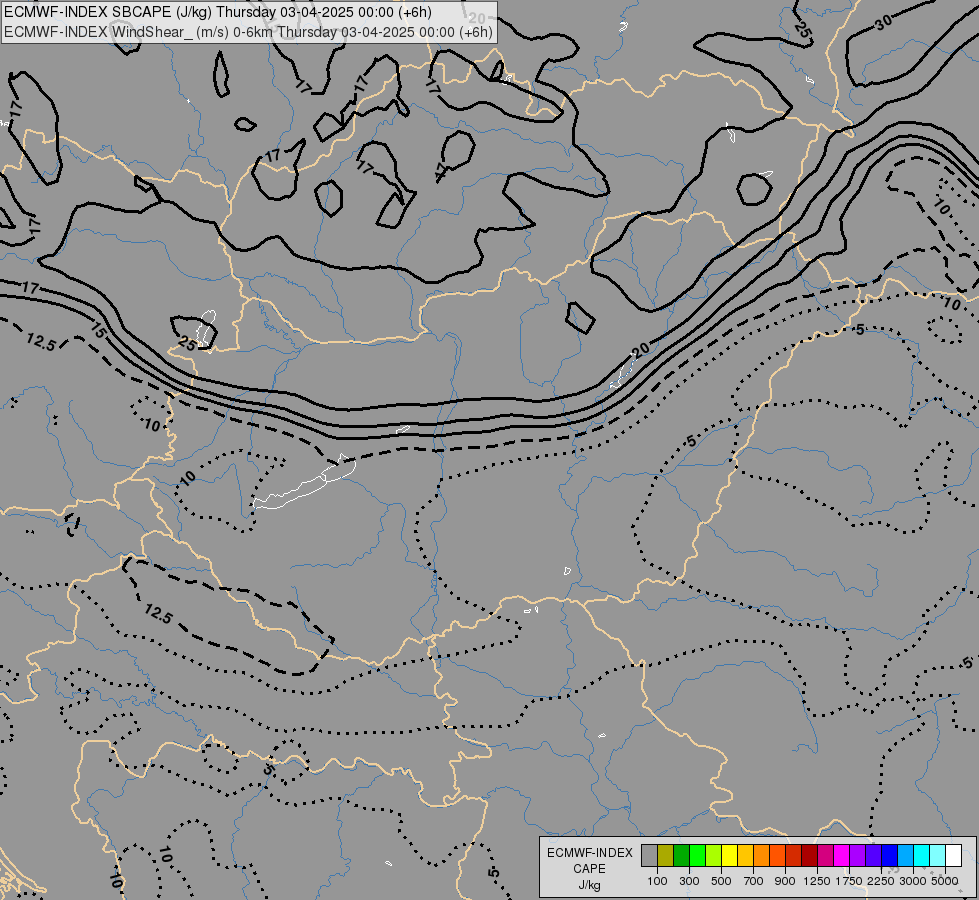The height and width of the screenshot is (900, 979).
Task: Click the gray swatch in the CAPE legend
Action: pyautogui.click(x=649, y=856)
